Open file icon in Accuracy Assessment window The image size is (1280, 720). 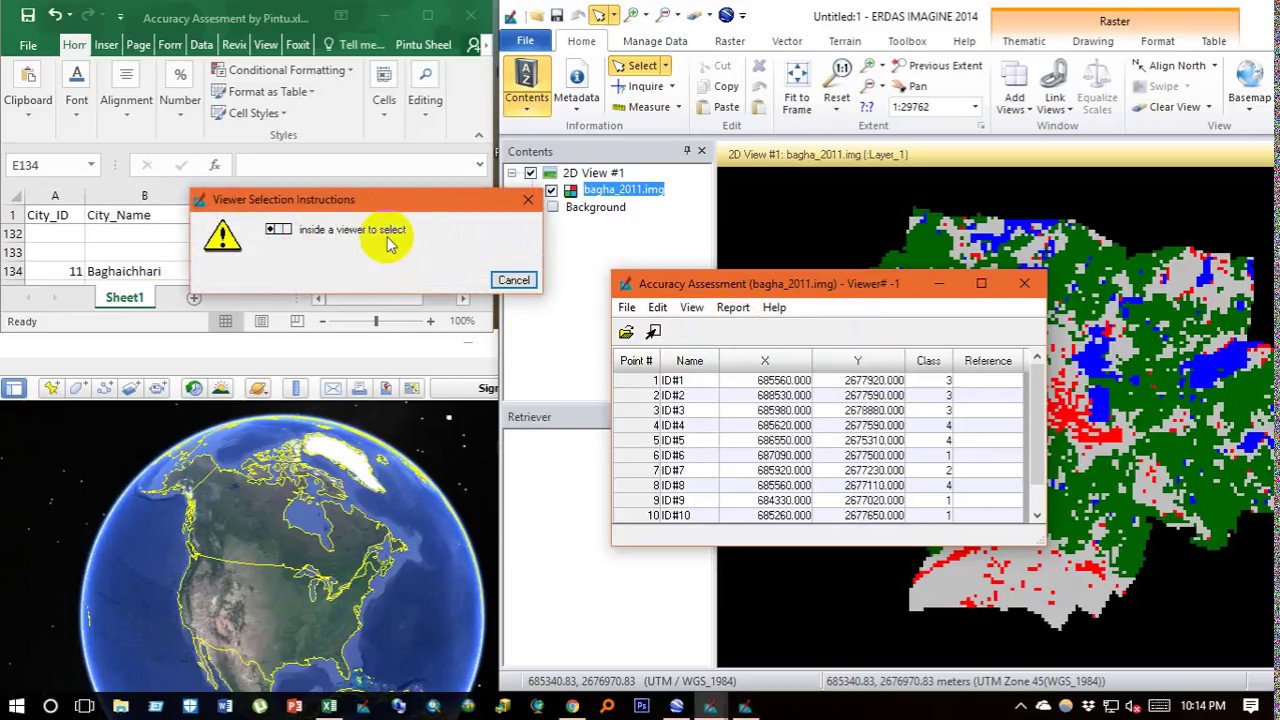coord(626,332)
